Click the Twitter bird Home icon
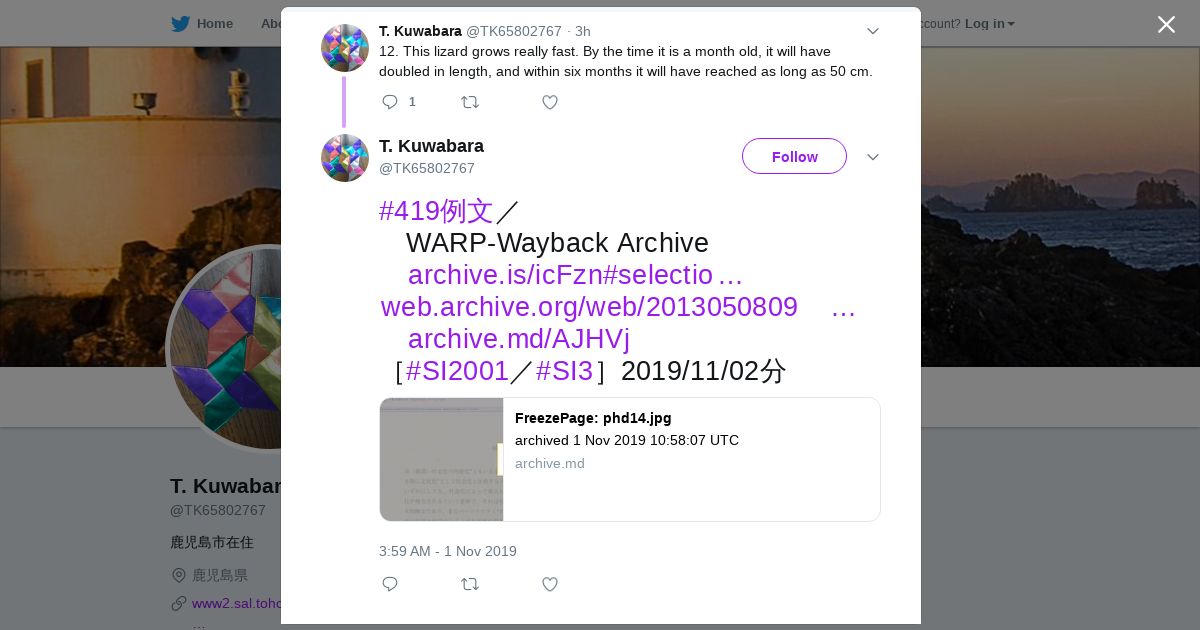This screenshot has height=630, width=1200. coord(180,24)
